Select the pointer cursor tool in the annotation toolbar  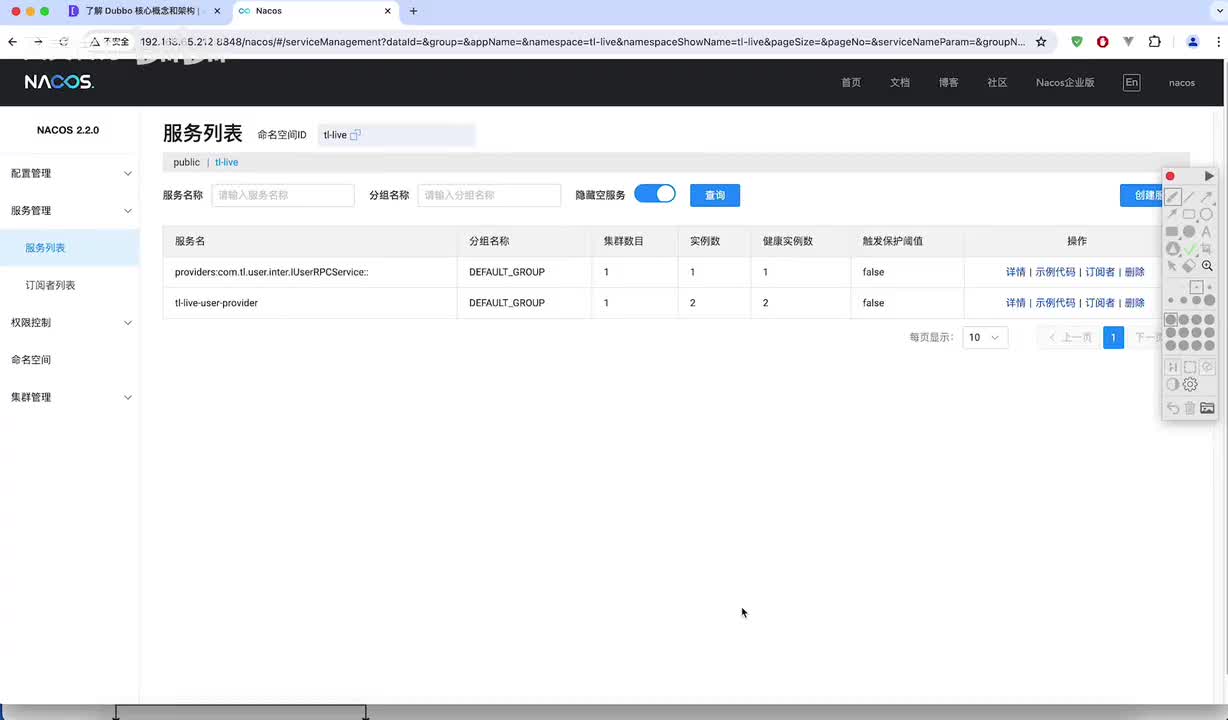1172,266
